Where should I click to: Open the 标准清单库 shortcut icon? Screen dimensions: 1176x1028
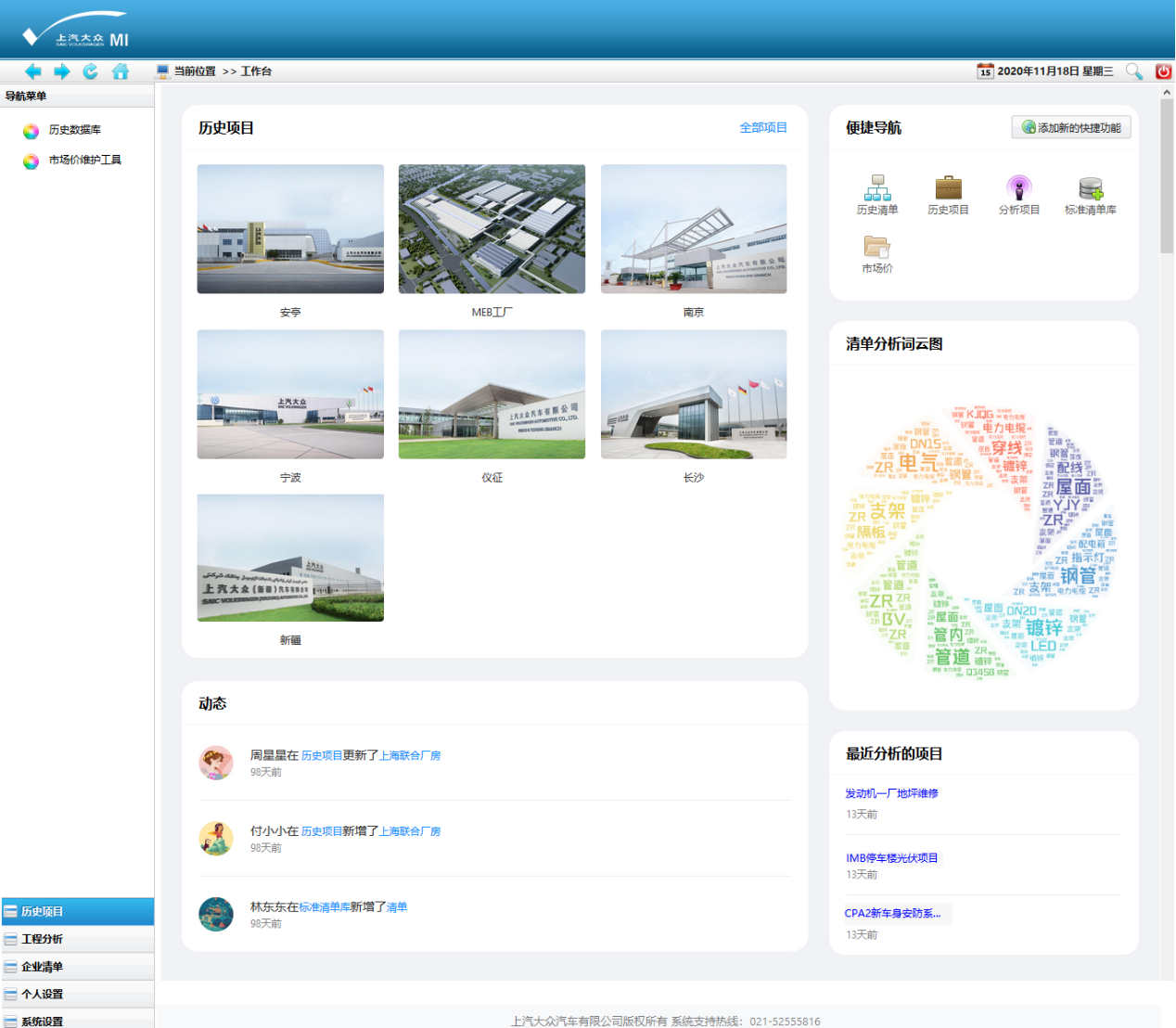click(x=1090, y=188)
